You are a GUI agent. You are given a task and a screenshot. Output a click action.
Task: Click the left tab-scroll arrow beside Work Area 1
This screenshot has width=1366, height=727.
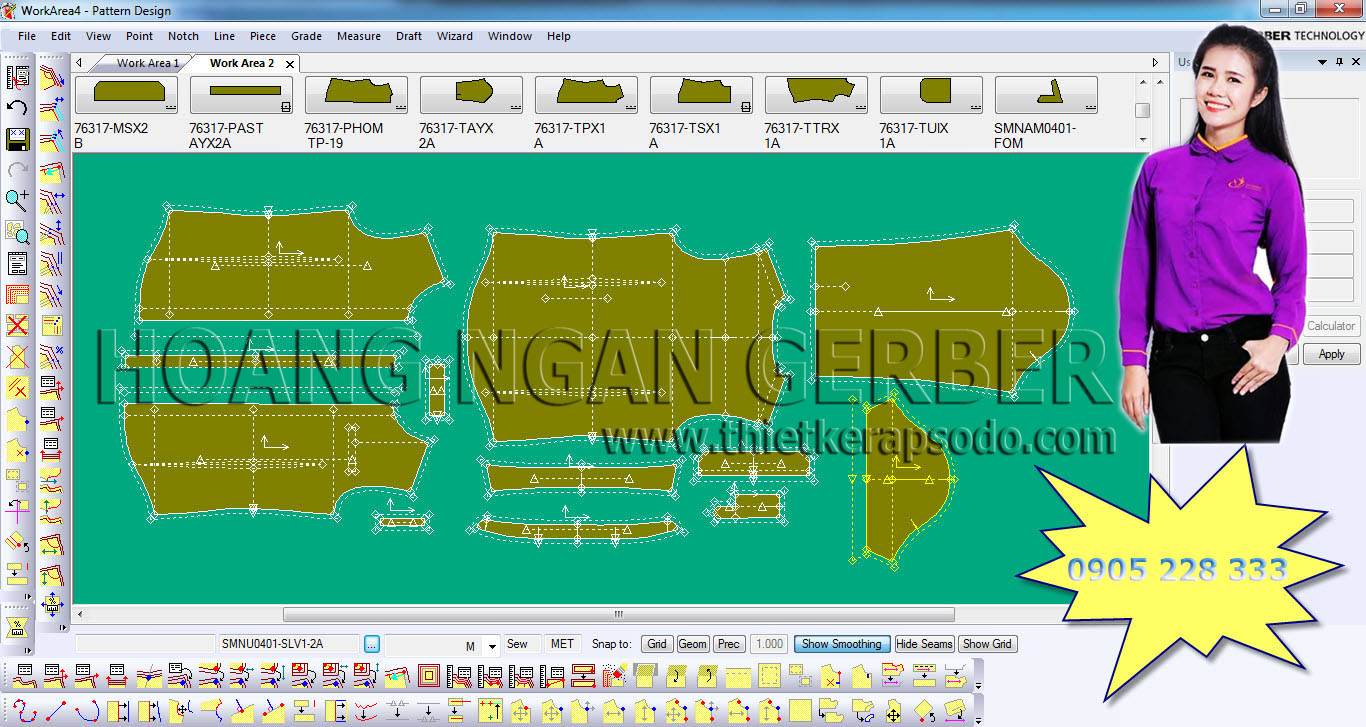pos(79,62)
